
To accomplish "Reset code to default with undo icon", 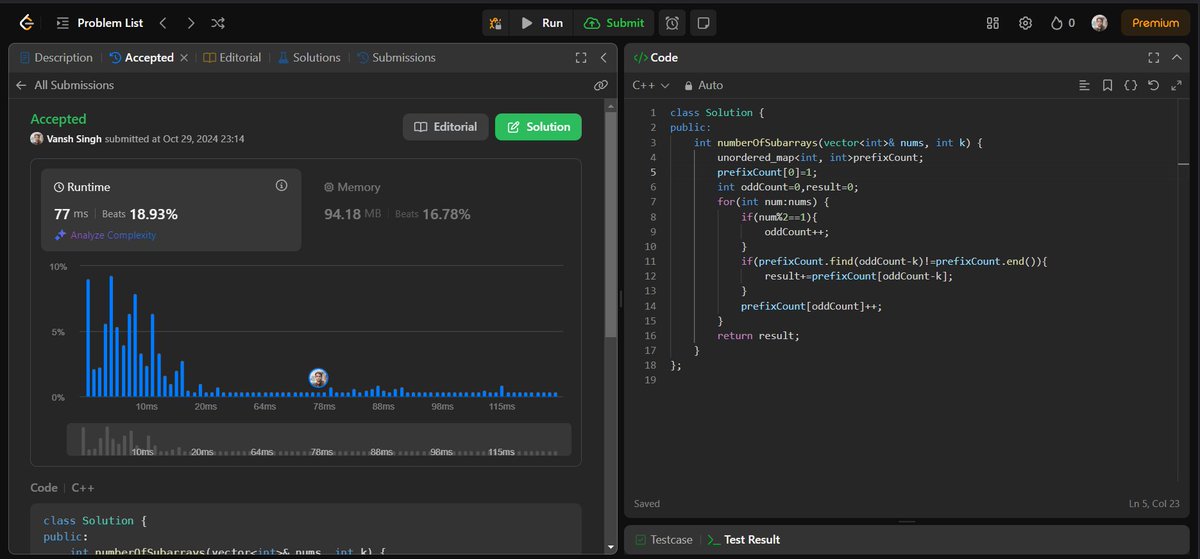I will pos(1154,86).
